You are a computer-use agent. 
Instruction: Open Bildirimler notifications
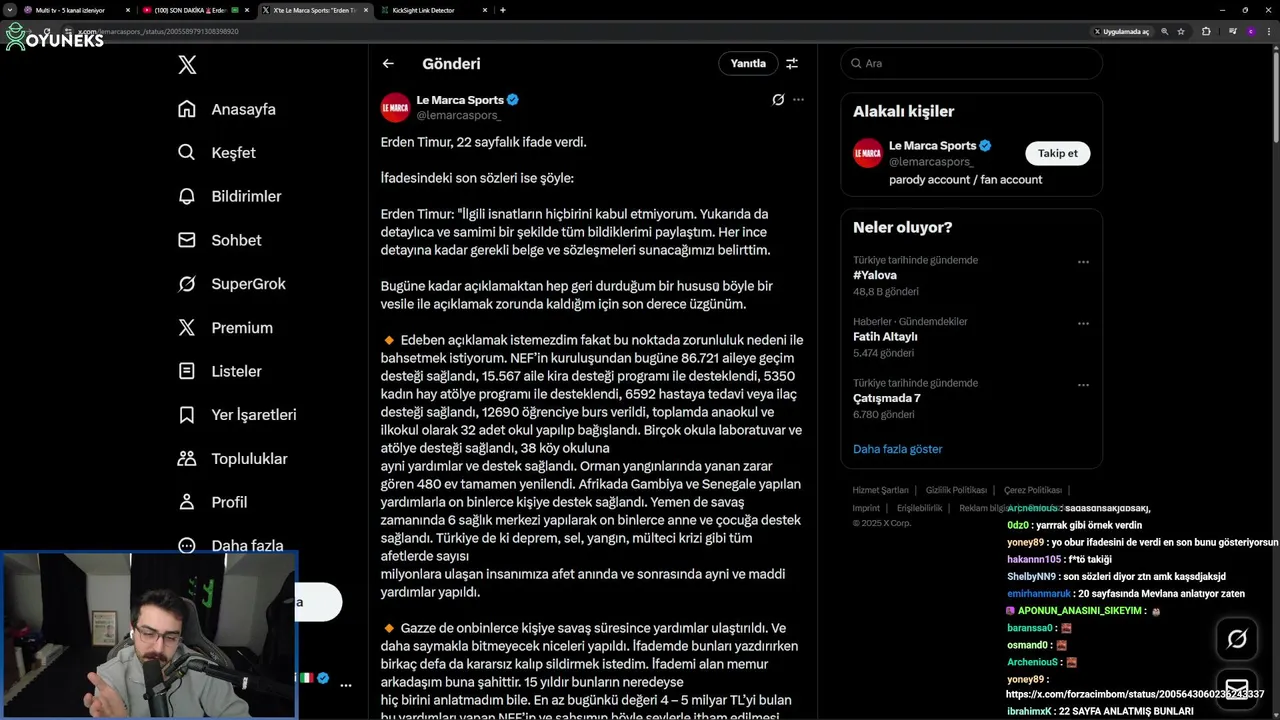pos(229,197)
